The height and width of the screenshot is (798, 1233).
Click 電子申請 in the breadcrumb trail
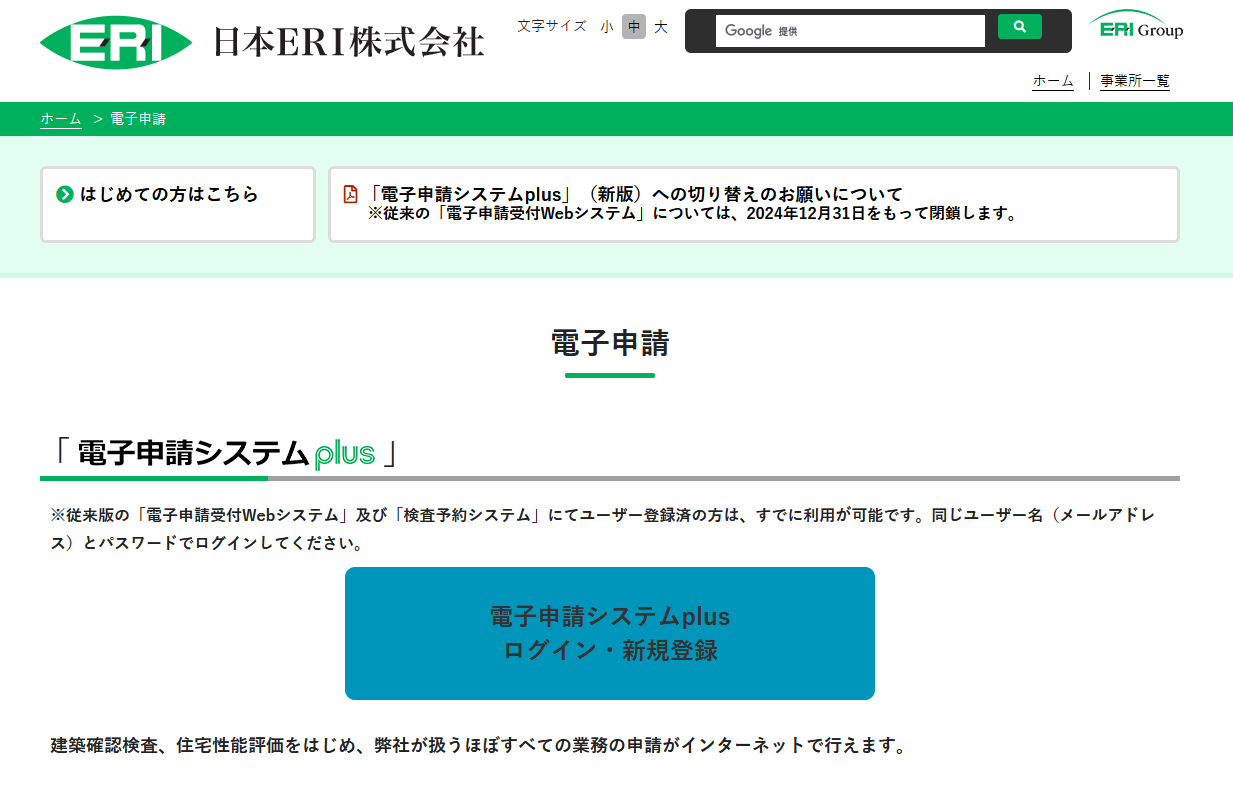click(x=138, y=119)
